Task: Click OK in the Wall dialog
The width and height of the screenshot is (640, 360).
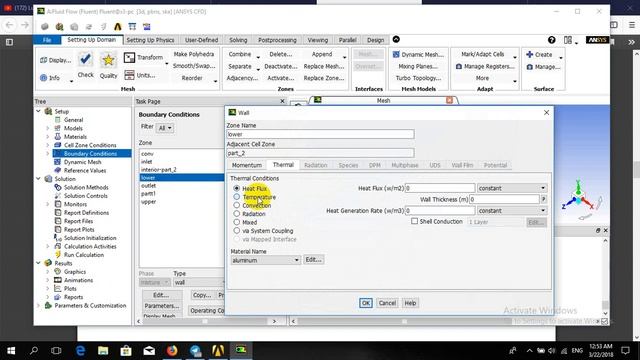Action: click(366, 303)
